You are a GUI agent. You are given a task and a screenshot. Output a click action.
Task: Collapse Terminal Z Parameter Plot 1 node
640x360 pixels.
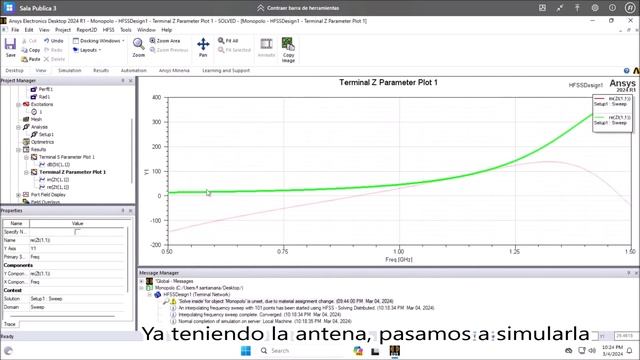pos(26,172)
